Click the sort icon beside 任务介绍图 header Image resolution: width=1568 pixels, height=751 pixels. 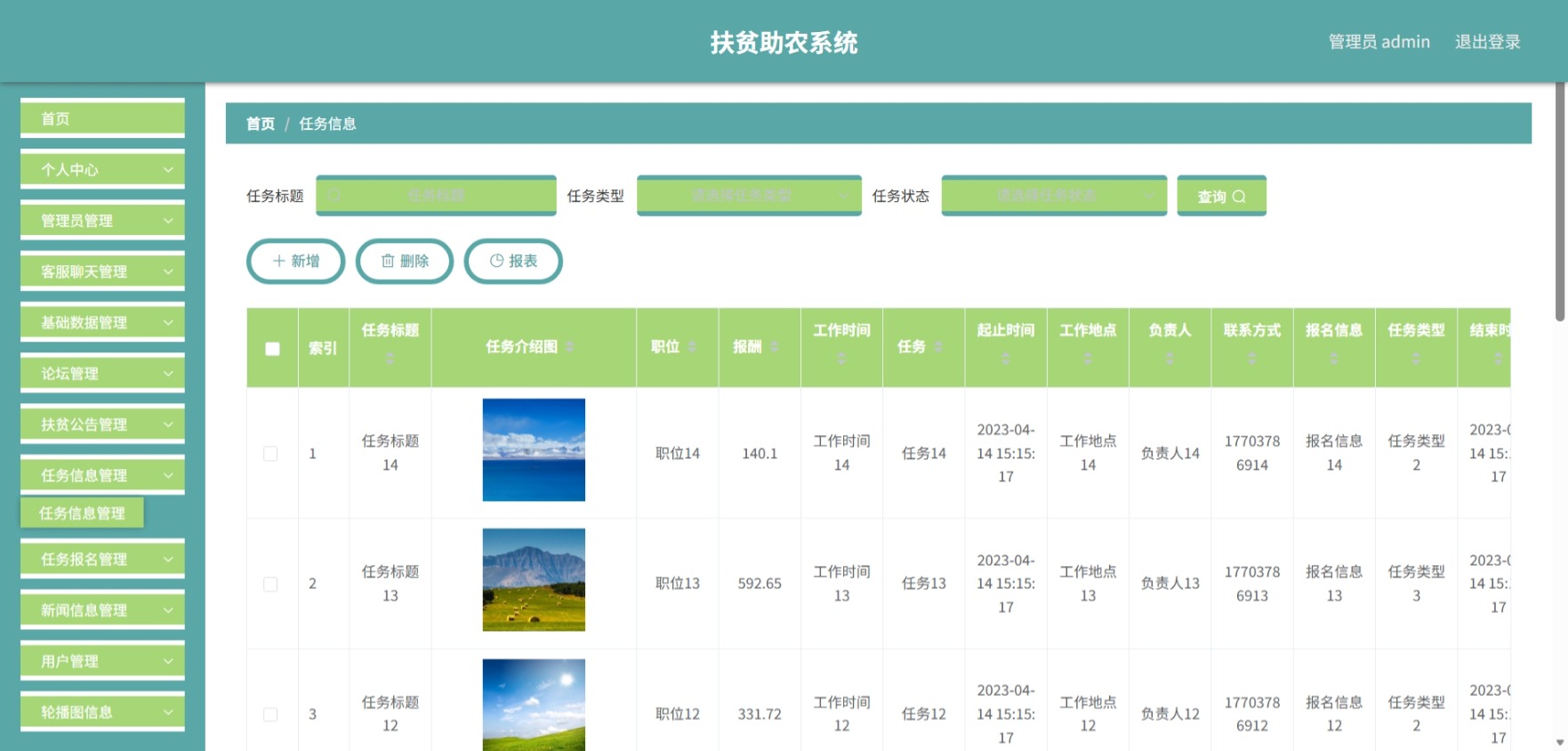coord(569,346)
